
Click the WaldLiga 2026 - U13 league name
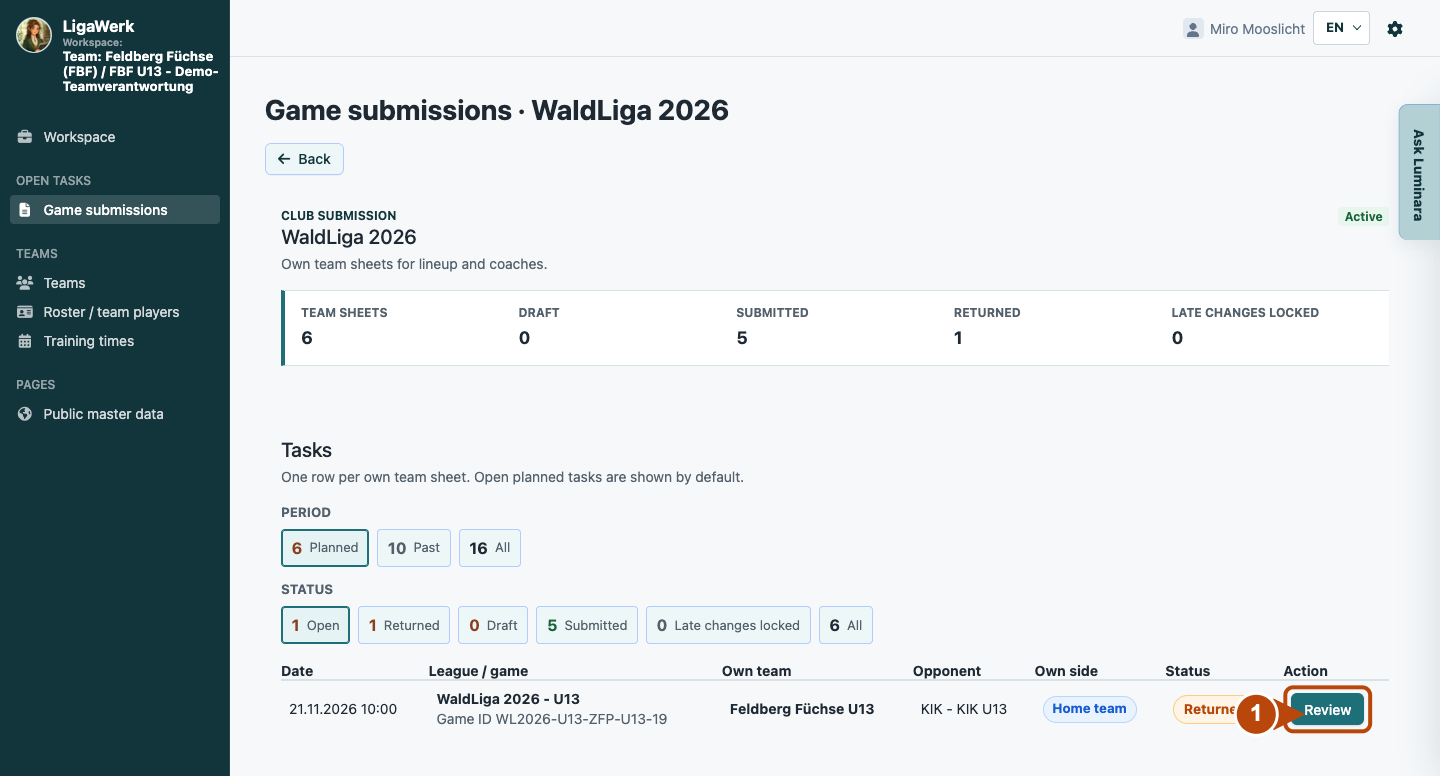point(508,699)
